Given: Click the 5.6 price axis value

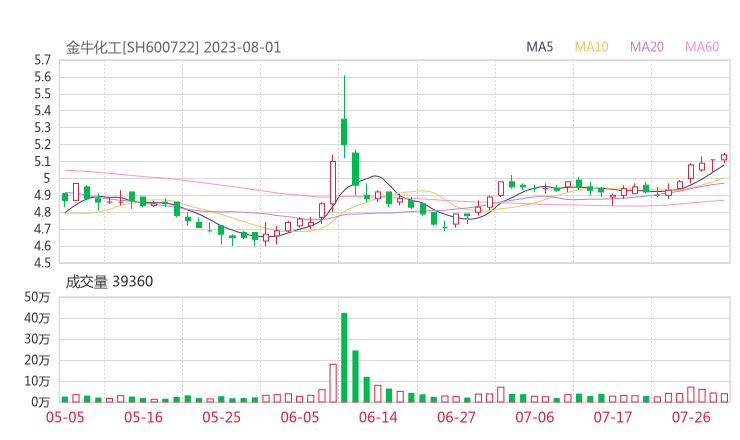Looking at the screenshot, I should 42,77.
